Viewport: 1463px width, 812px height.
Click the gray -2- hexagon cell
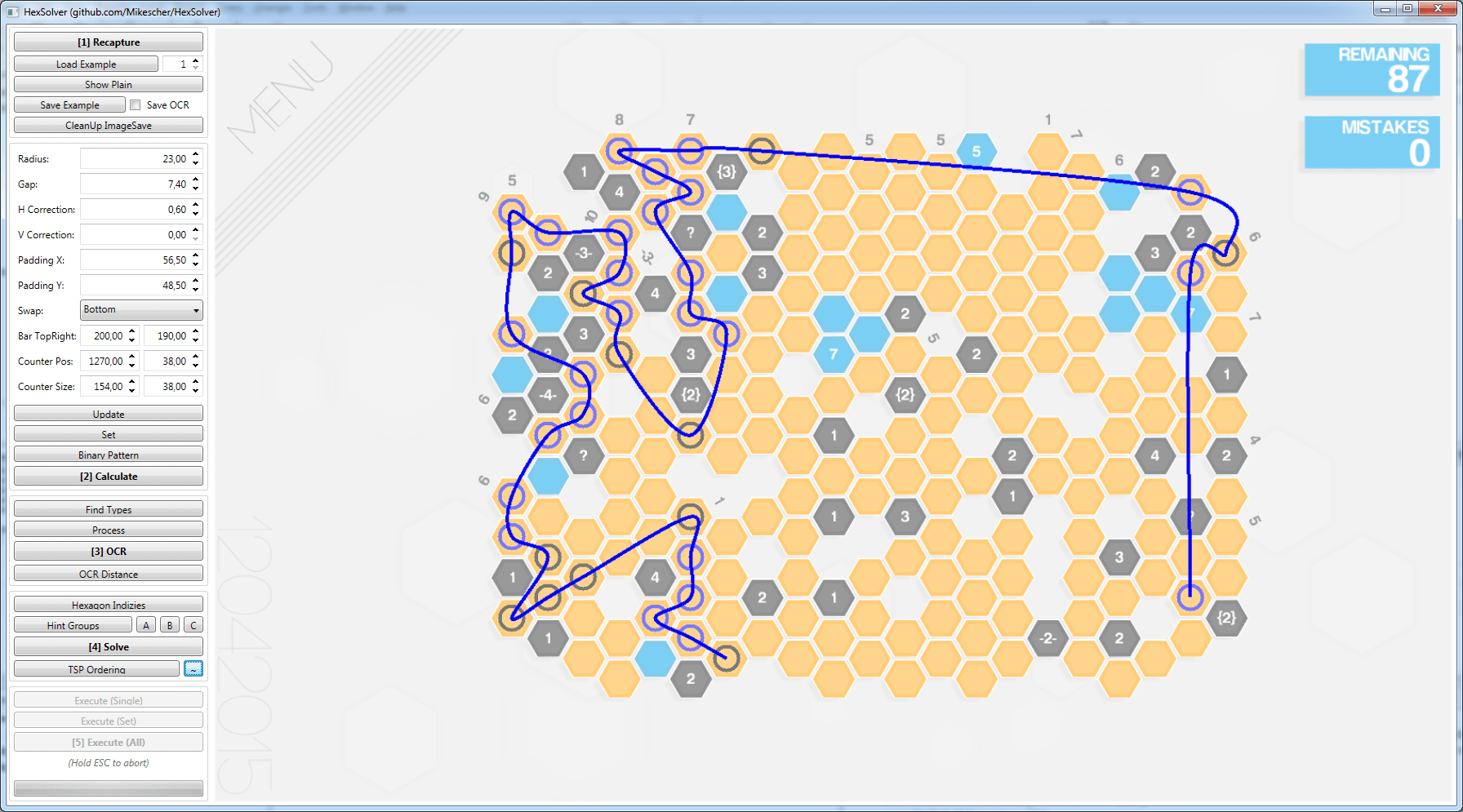tap(1047, 638)
